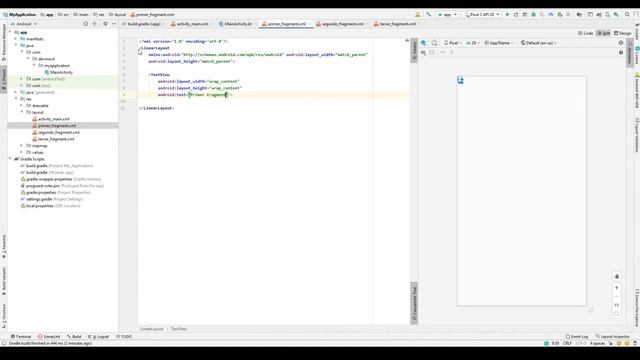Click the collapse all icon in project panel

(x=94, y=24)
